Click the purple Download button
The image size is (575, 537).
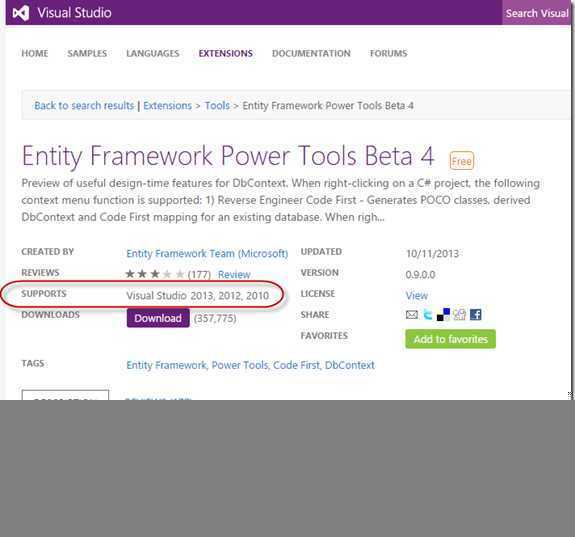pos(158,318)
